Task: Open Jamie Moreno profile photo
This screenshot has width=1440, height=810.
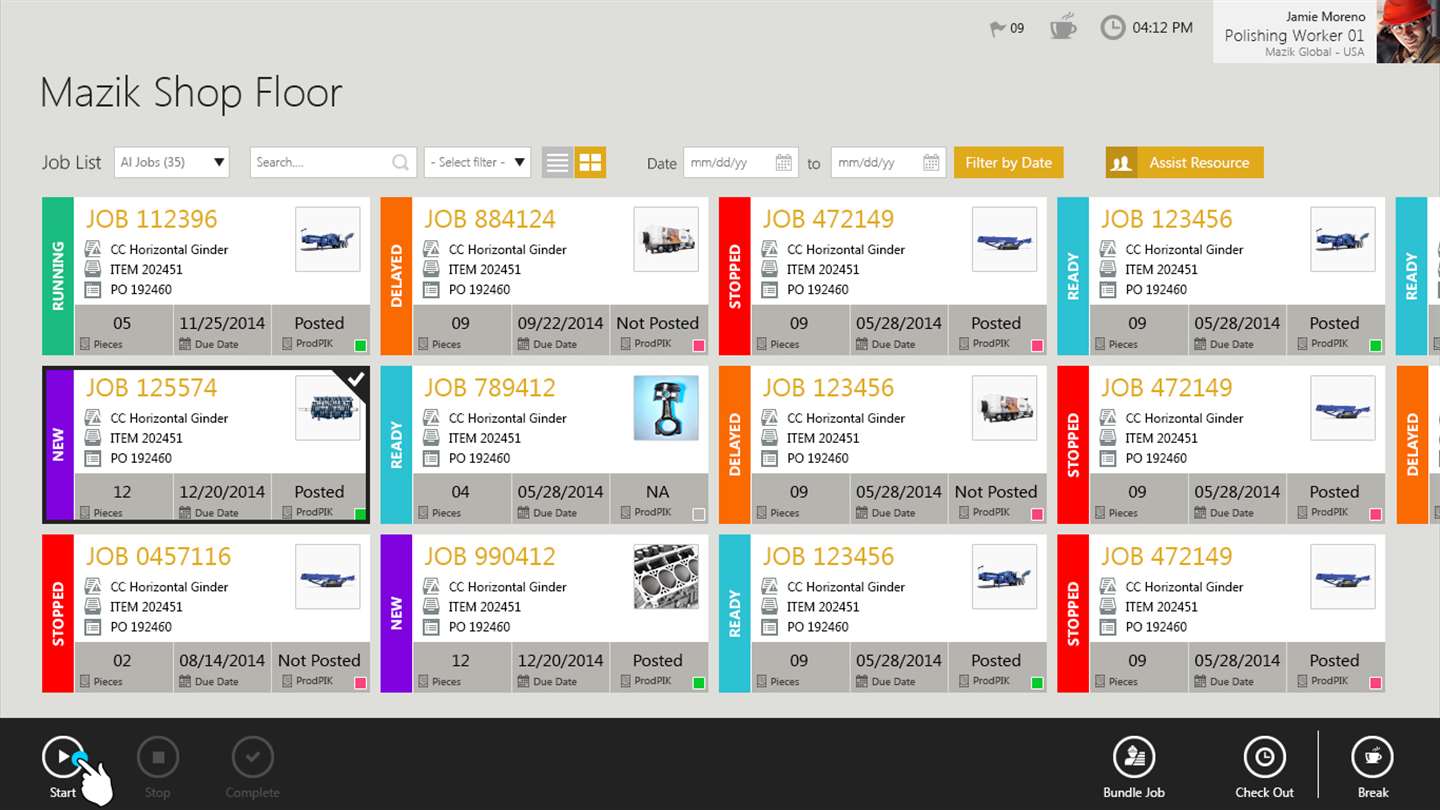Action: 1408,32
